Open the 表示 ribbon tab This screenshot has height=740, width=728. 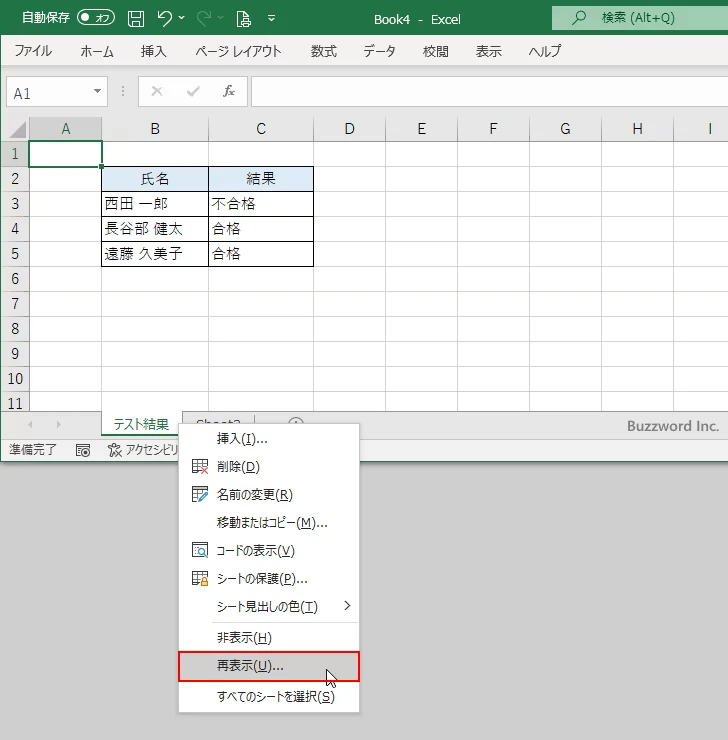[488, 50]
